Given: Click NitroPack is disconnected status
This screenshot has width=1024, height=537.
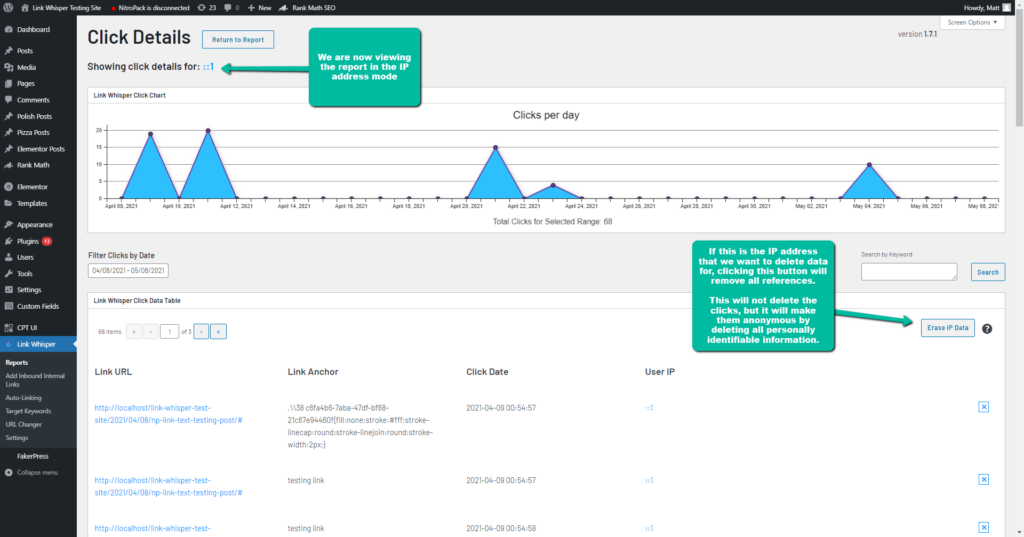Looking at the screenshot, I should pyautogui.click(x=150, y=8).
